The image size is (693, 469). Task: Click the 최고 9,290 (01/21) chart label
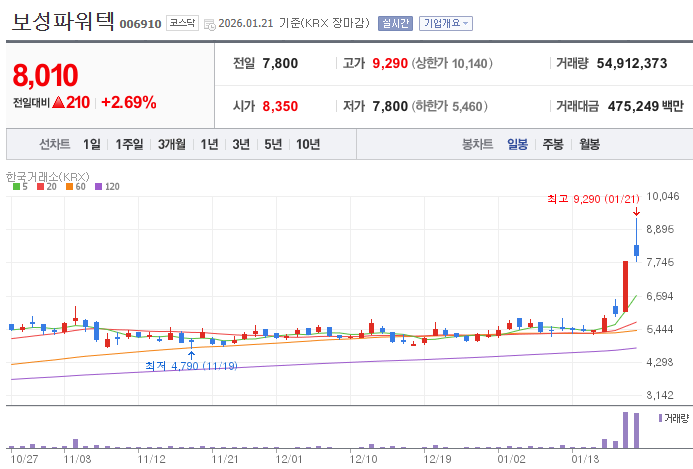(x=593, y=199)
